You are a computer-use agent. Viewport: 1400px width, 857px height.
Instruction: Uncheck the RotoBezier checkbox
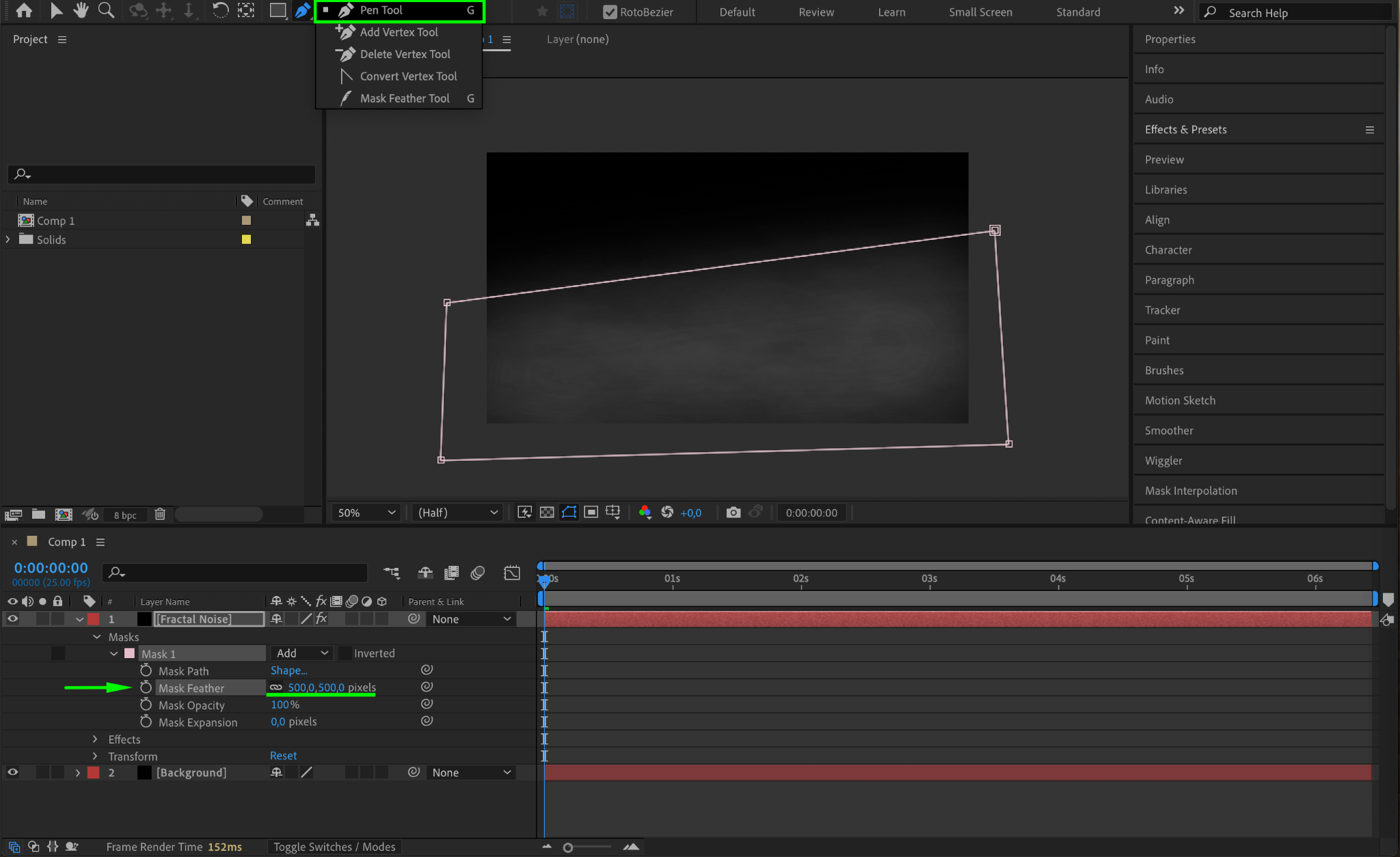coord(610,12)
